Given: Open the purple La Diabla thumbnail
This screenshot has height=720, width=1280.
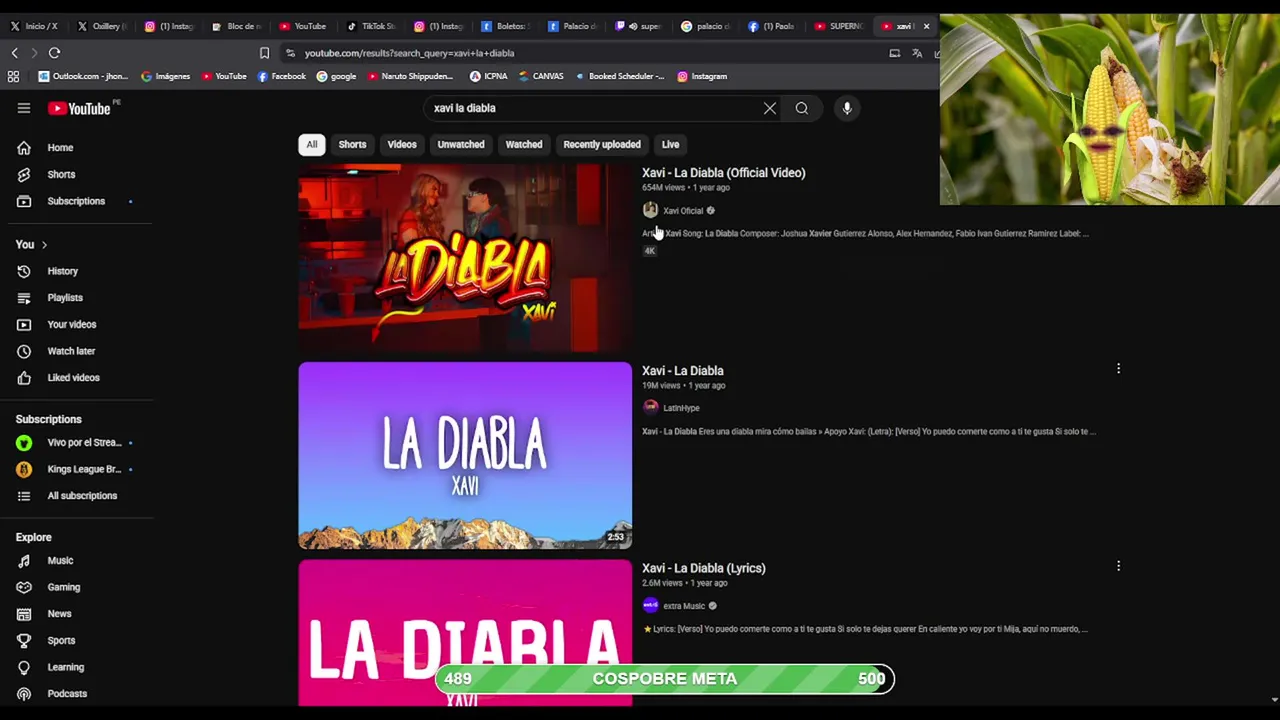Looking at the screenshot, I should 465,455.
